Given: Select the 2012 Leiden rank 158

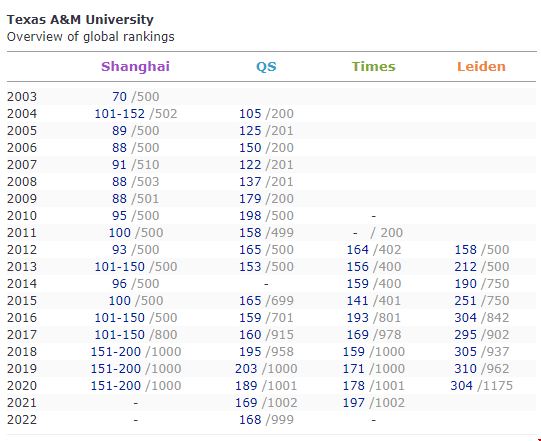Looking at the screenshot, I should click(x=465, y=249).
